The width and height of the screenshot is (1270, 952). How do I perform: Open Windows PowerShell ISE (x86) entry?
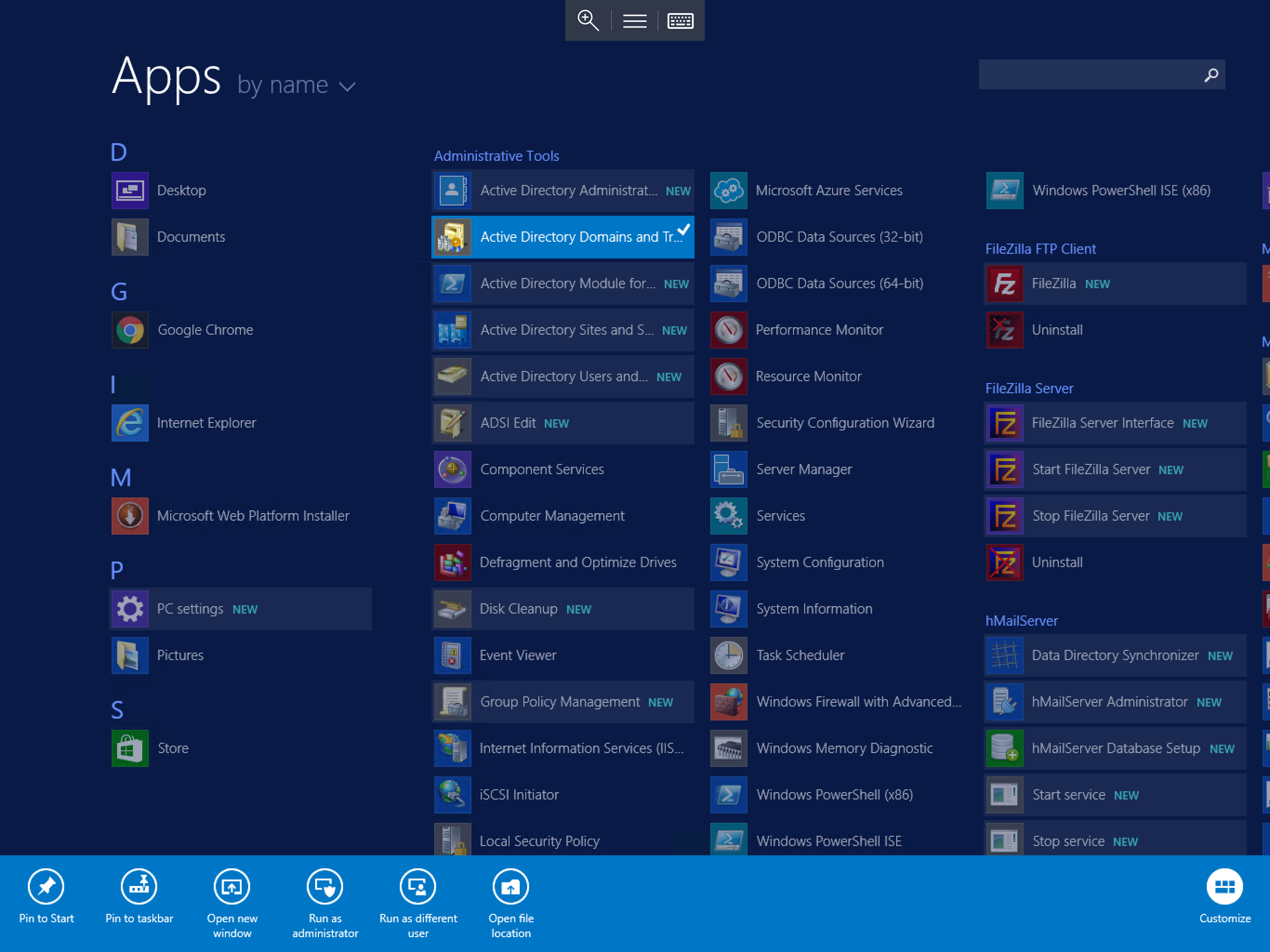(1115, 191)
